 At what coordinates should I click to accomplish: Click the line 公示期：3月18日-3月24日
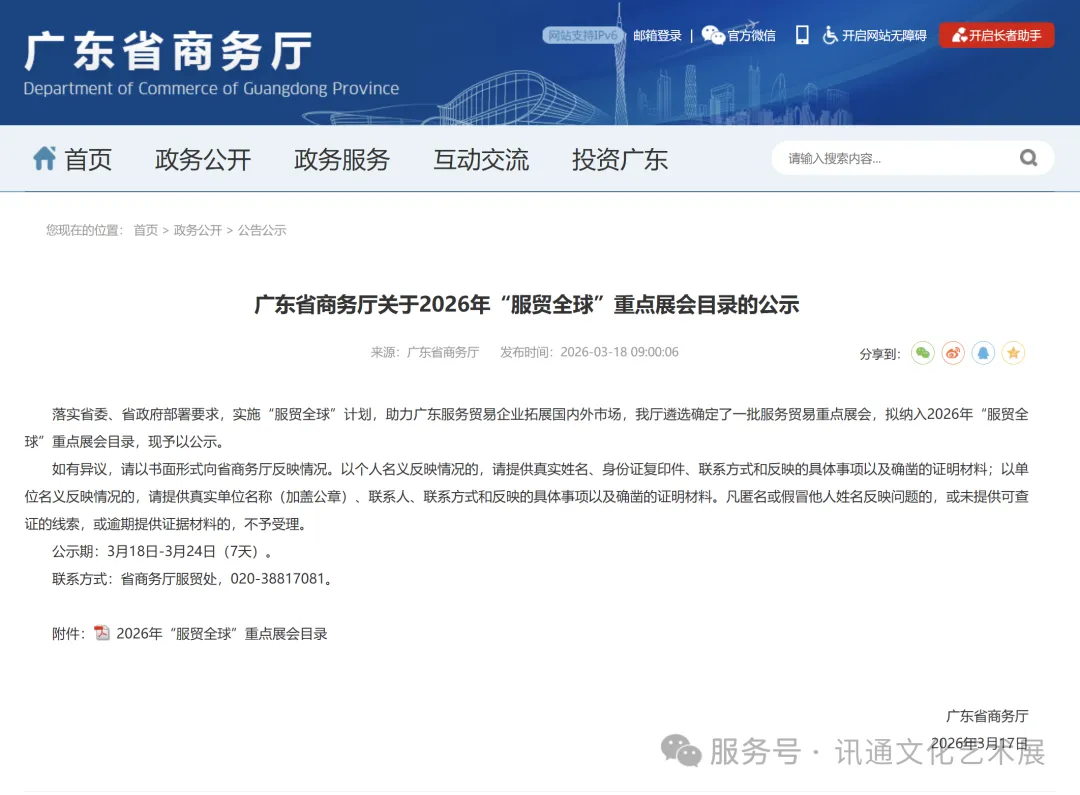[x=162, y=551]
